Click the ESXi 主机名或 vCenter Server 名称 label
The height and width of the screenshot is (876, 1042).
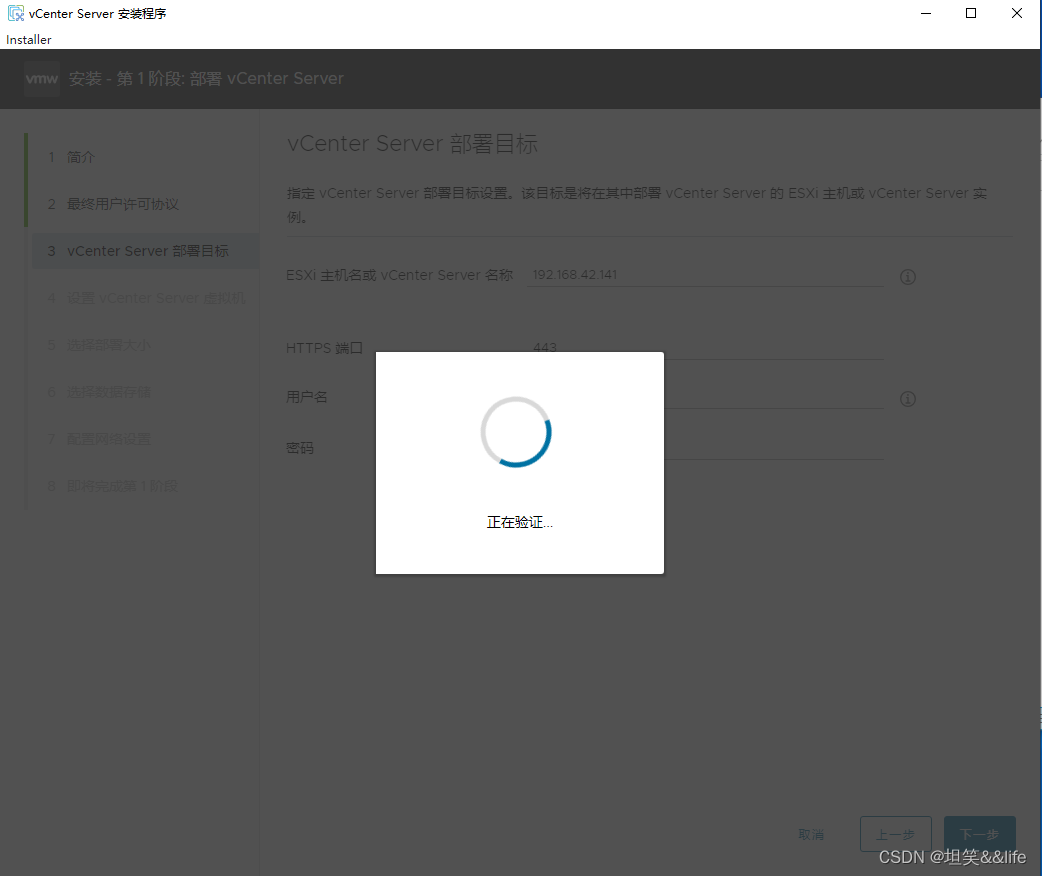tap(399, 275)
